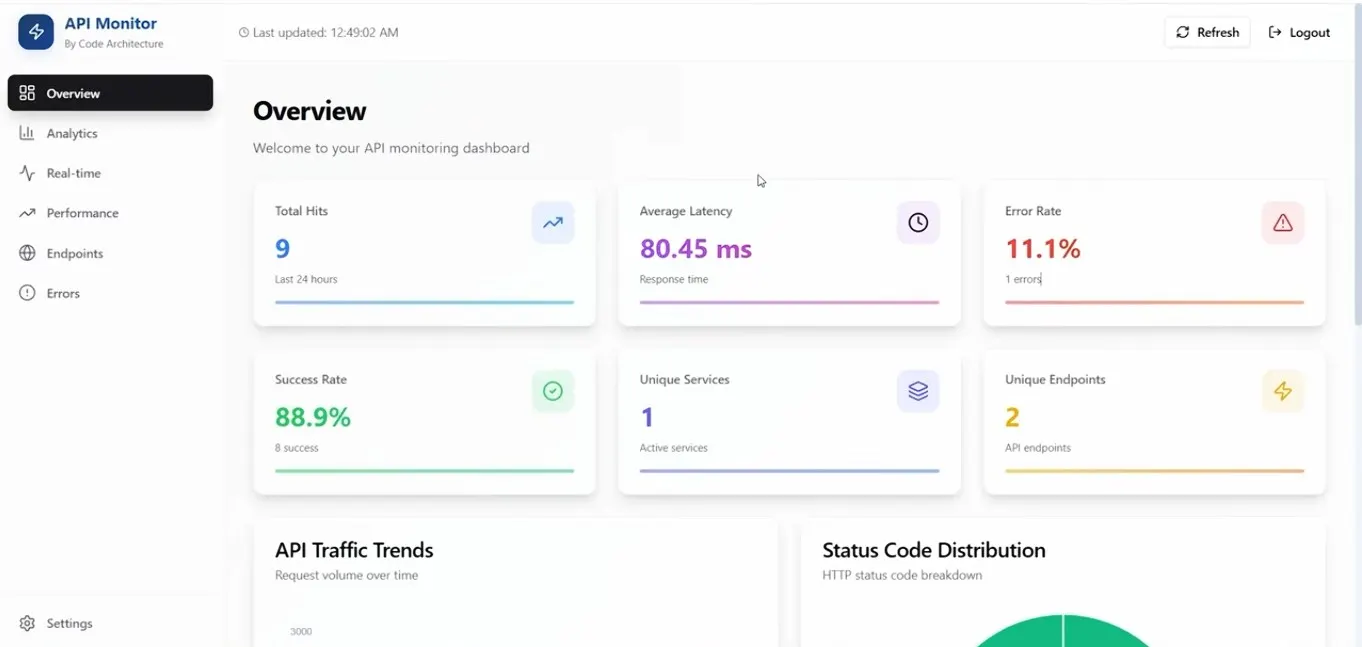Click the "By Code Architecture" subtitle
This screenshot has height=647, width=1362.
pyautogui.click(x=114, y=44)
